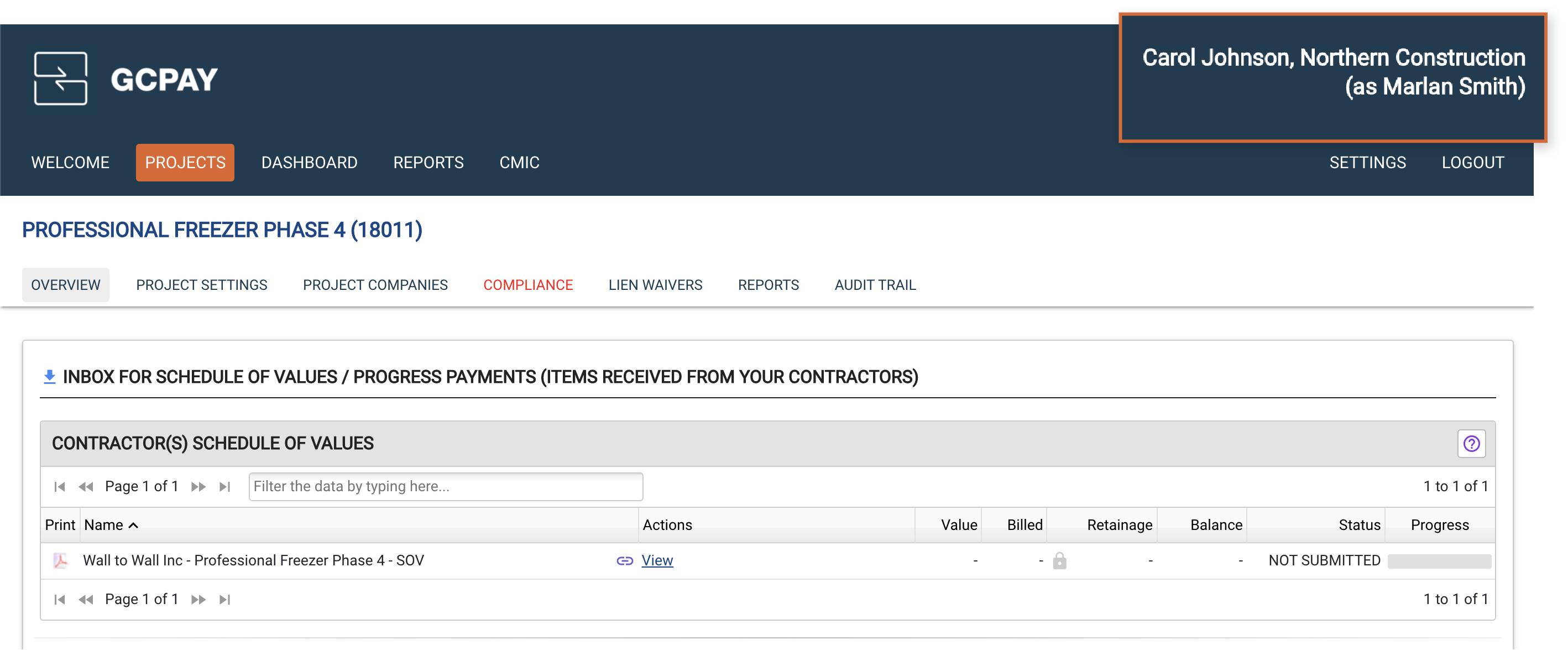Go to last page in top pager
Viewport: 1568px width, 650px height.
pos(224,487)
